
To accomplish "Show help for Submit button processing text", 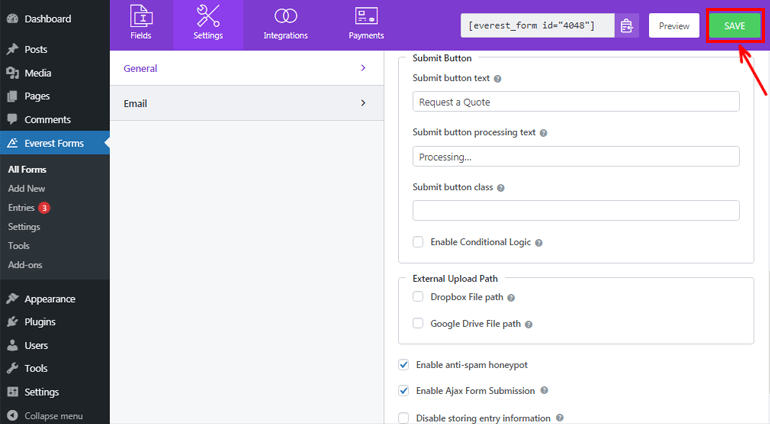I will [543, 133].
